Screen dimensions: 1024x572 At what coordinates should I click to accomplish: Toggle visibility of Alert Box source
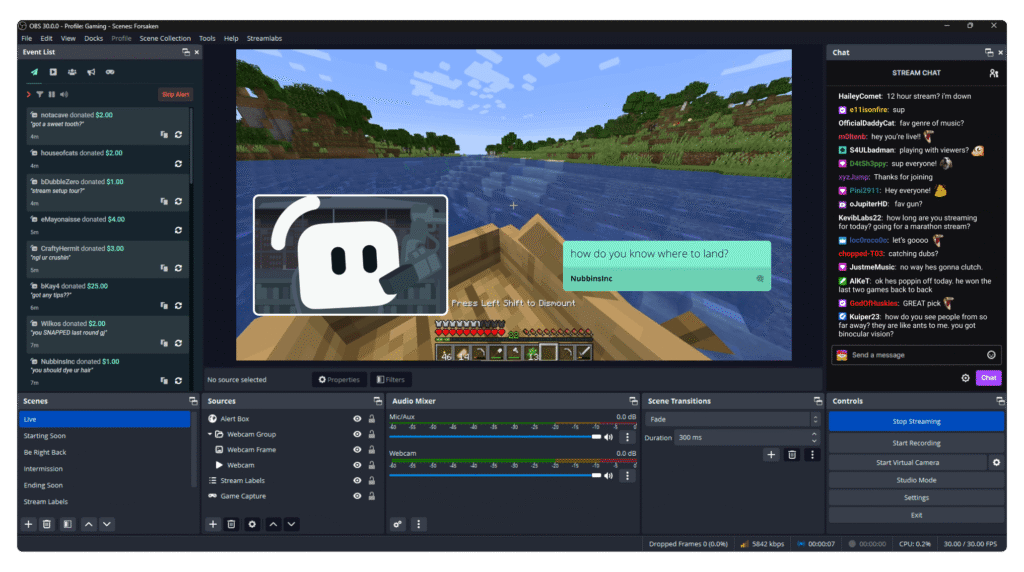357,419
